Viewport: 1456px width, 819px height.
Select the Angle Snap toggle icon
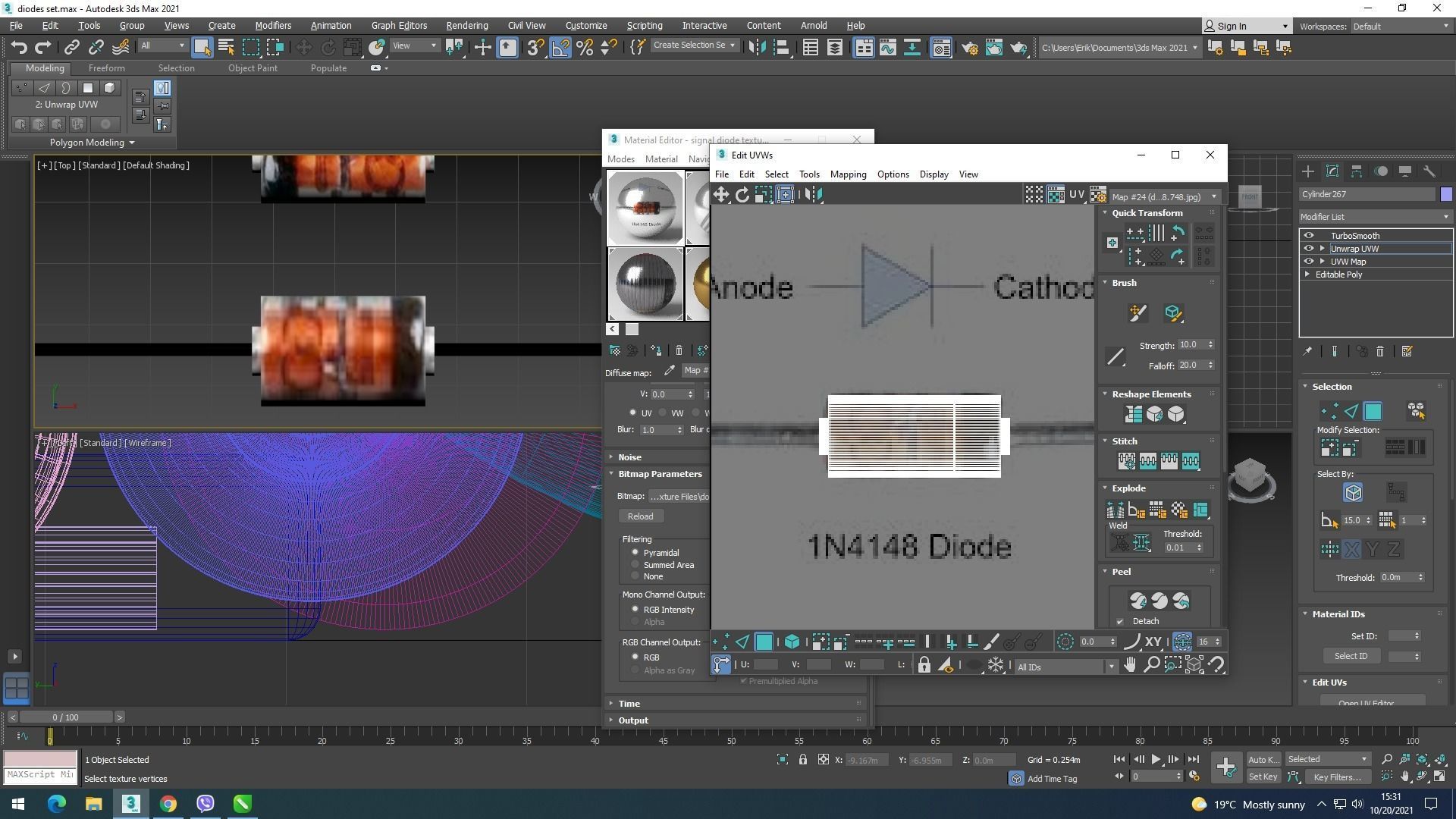pos(560,48)
